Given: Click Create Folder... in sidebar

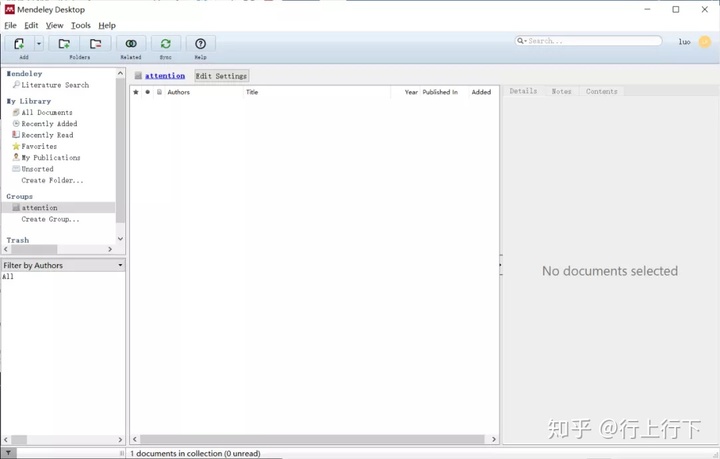Looking at the screenshot, I should coord(52,180).
